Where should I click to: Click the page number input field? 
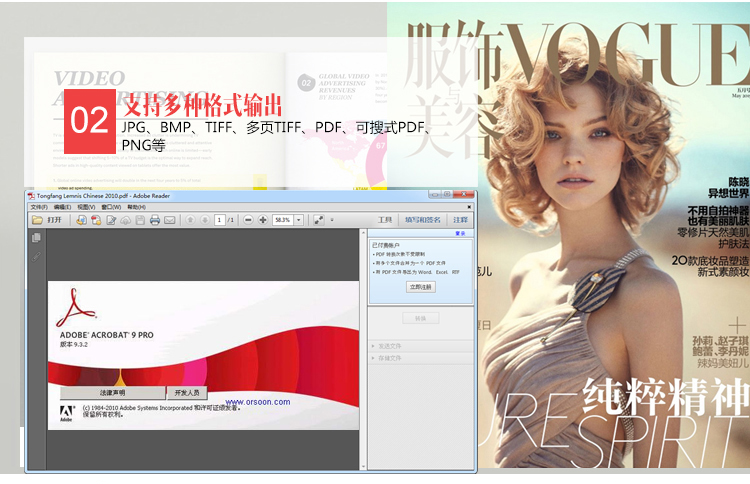pos(219,219)
